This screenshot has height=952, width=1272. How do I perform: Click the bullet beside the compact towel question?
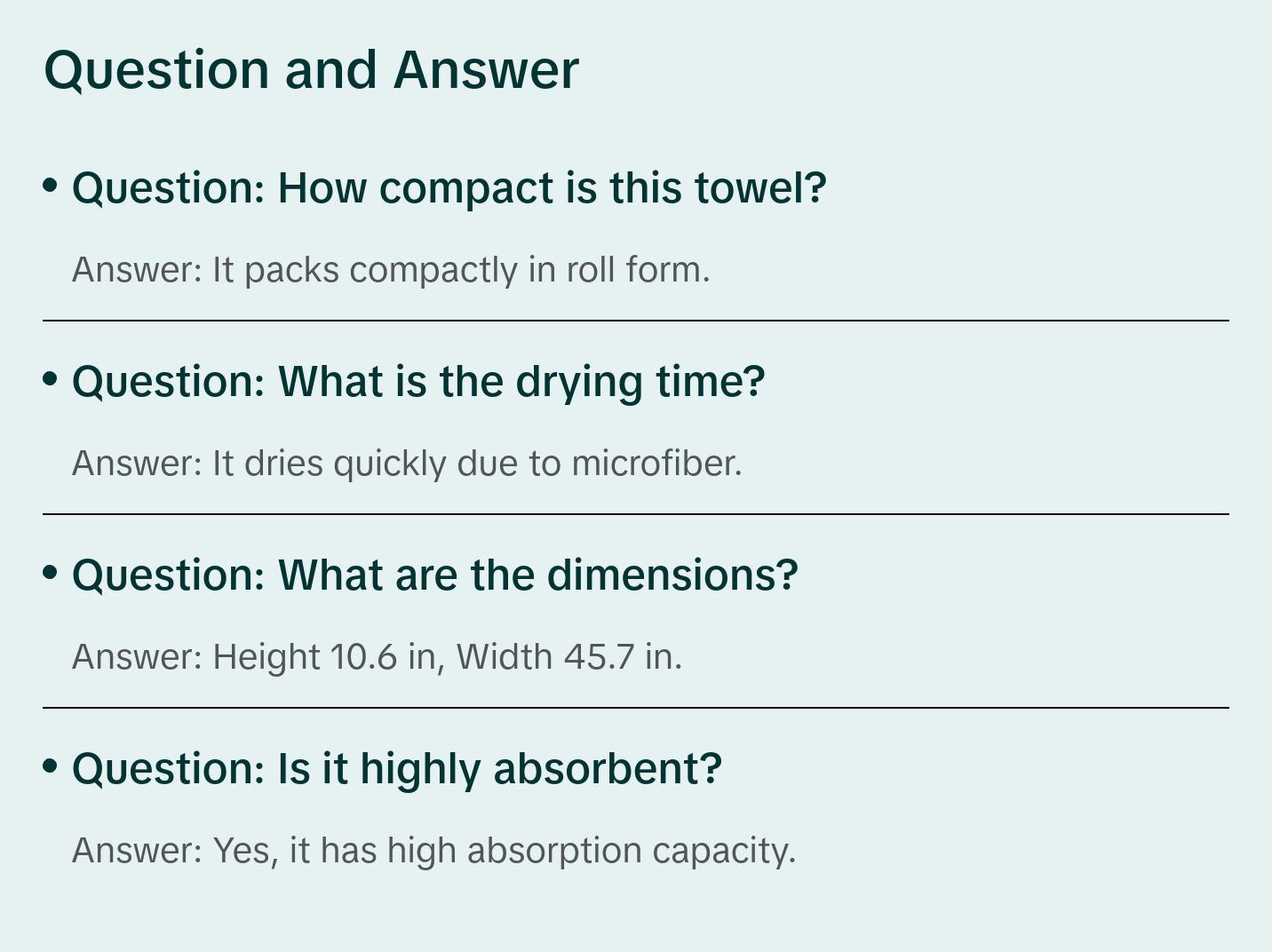point(51,186)
